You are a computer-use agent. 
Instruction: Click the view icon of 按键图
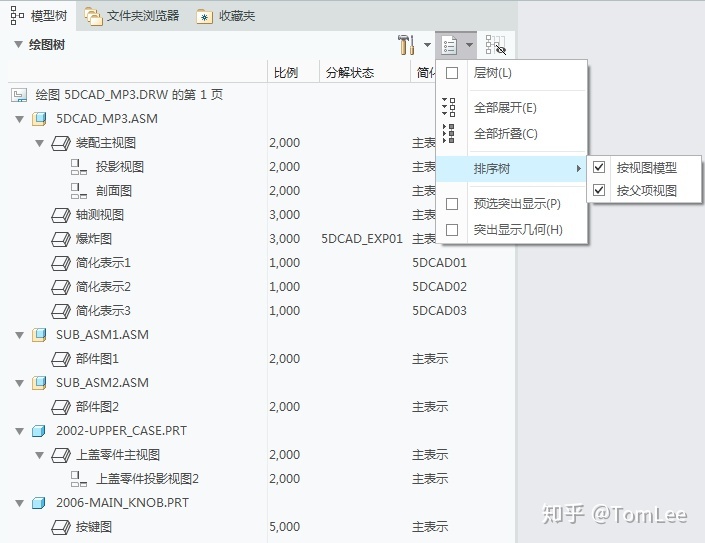[x=61, y=527]
